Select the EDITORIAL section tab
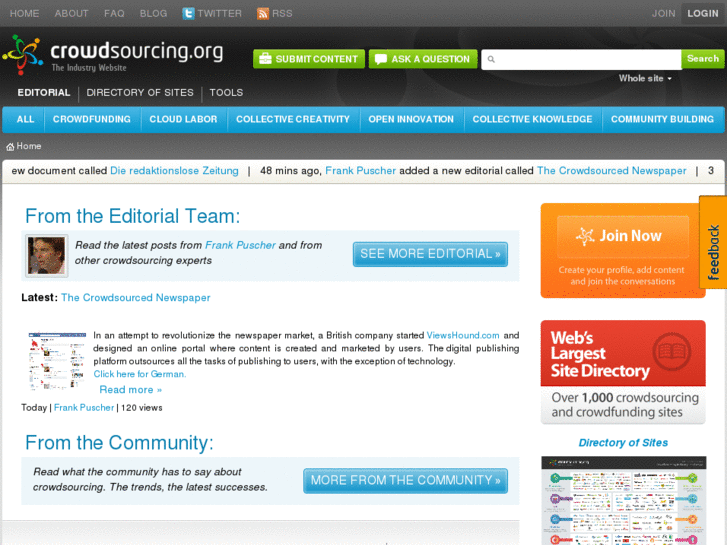Screen dimensions: 727x545 [x=44, y=92]
